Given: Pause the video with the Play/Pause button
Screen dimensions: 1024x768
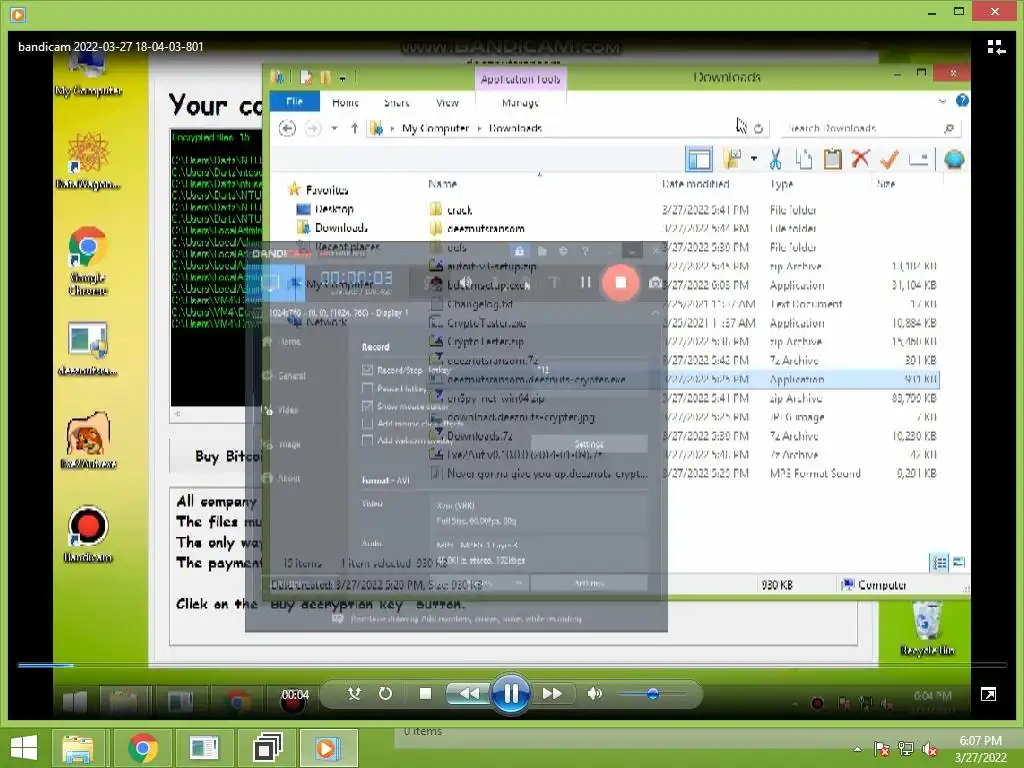Looking at the screenshot, I should point(511,694).
